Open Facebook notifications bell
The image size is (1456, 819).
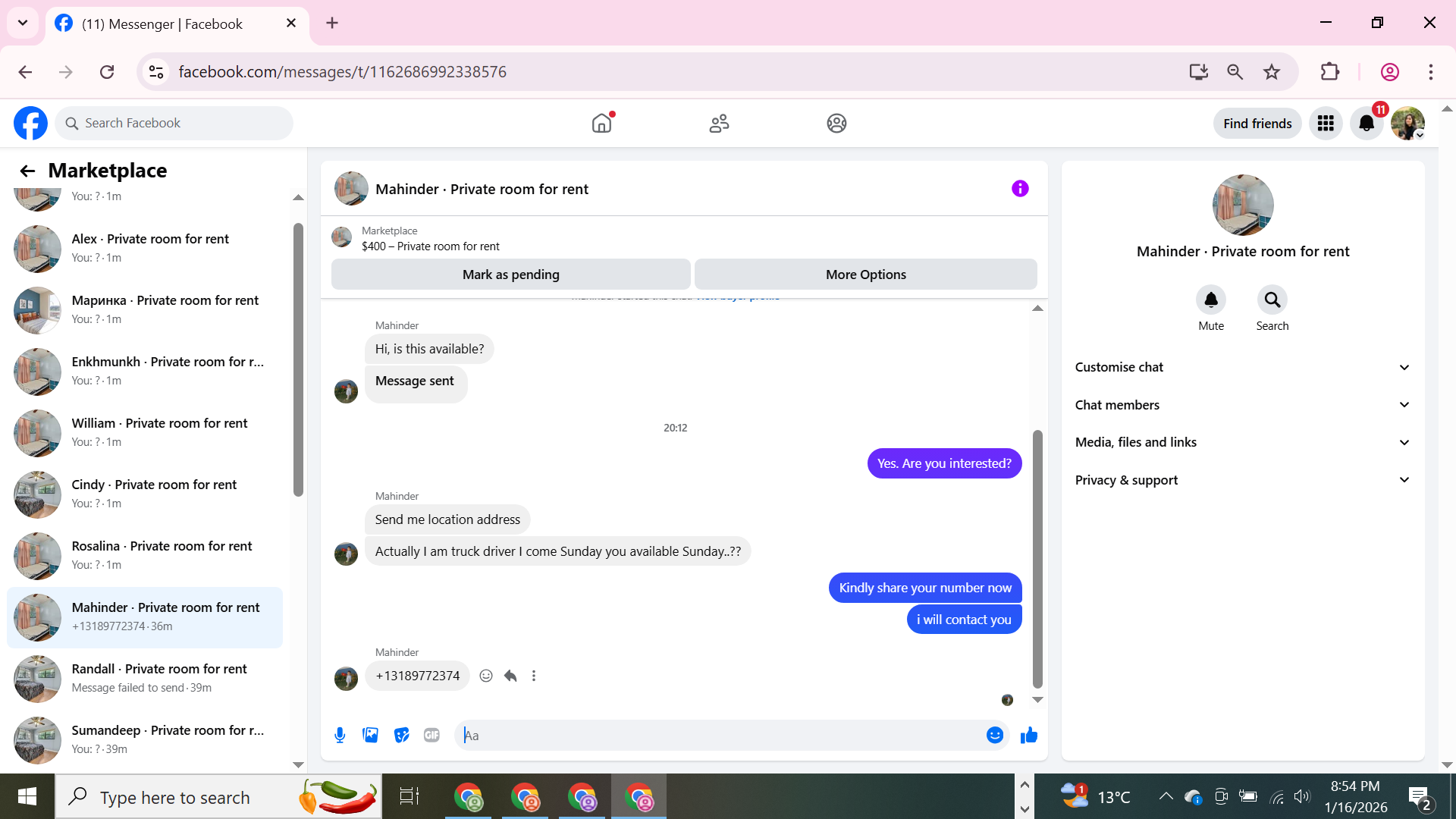1366,123
